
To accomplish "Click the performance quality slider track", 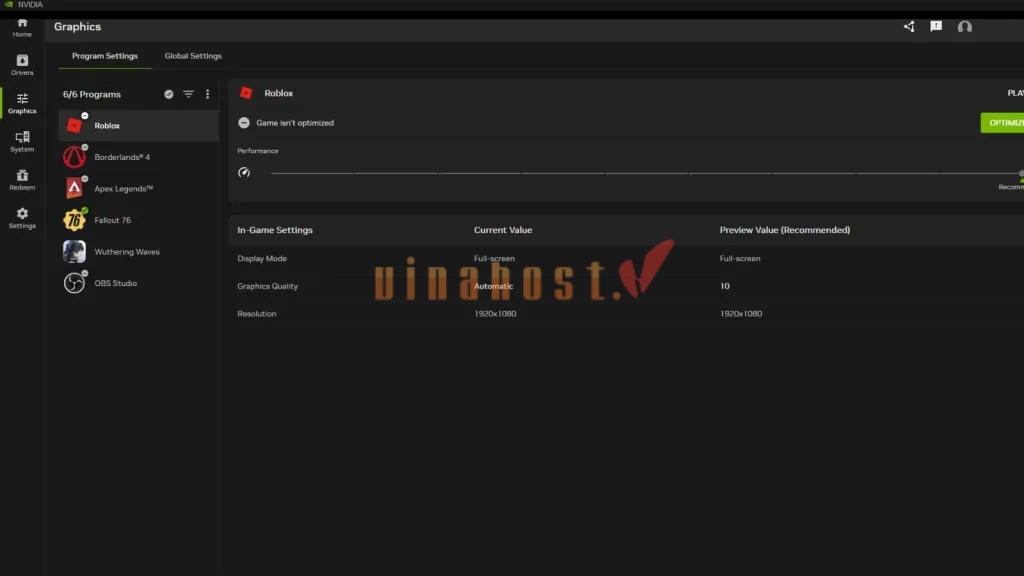I will [x=647, y=173].
